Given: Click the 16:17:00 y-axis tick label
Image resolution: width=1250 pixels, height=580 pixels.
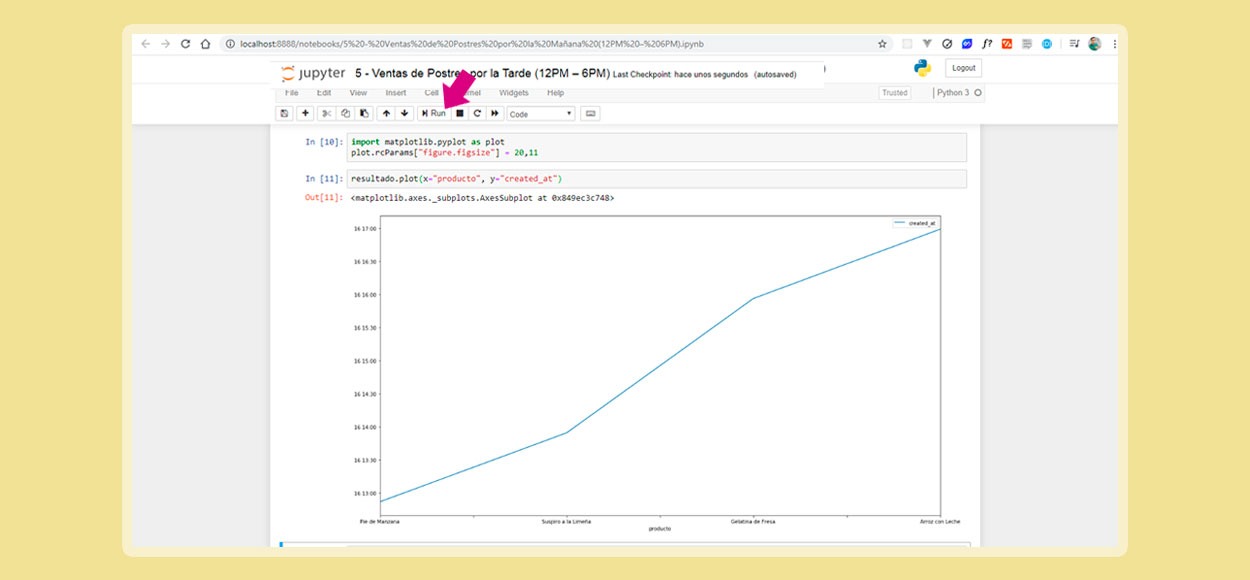Looking at the screenshot, I should 364,229.
